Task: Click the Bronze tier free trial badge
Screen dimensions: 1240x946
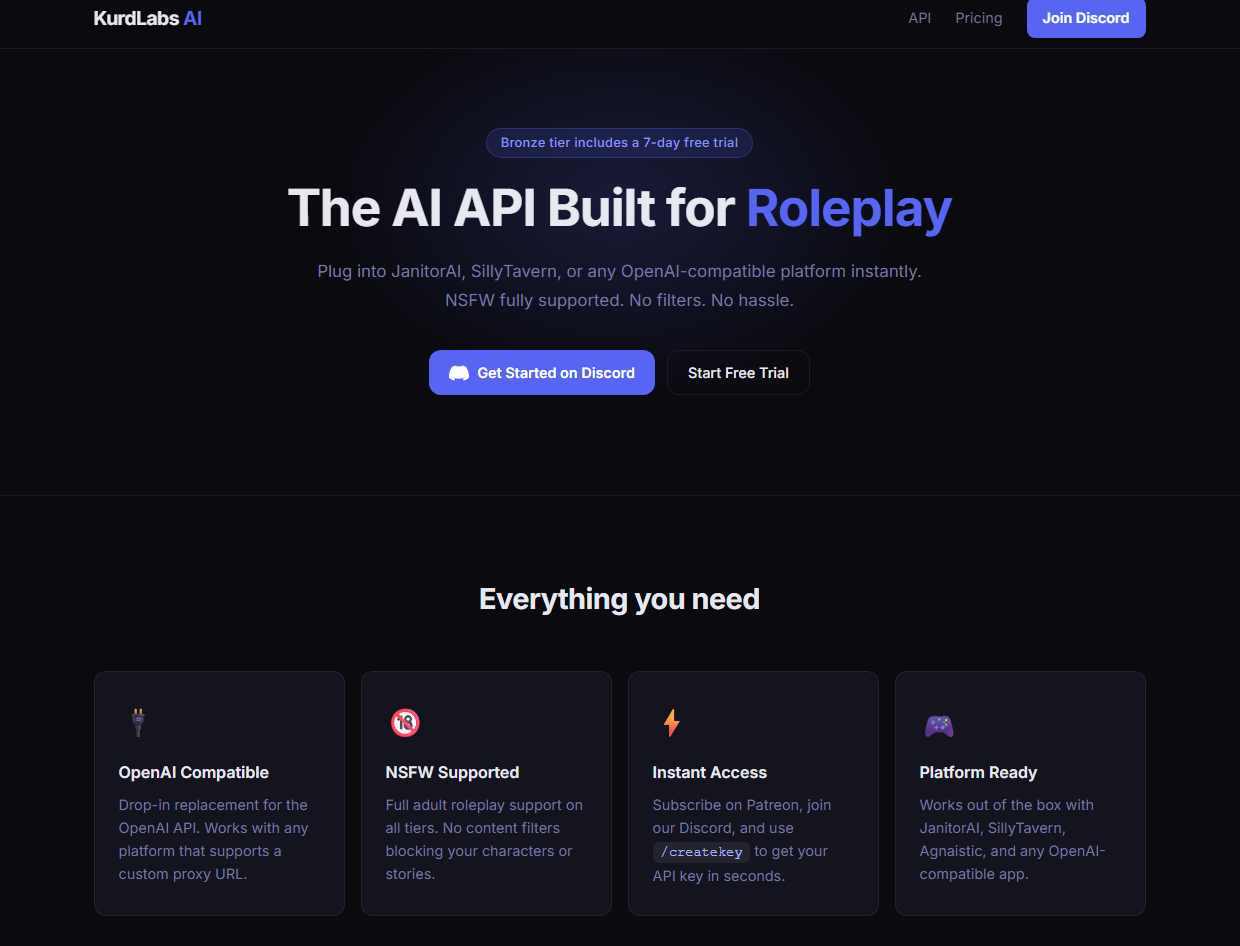Action: point(619,142)
